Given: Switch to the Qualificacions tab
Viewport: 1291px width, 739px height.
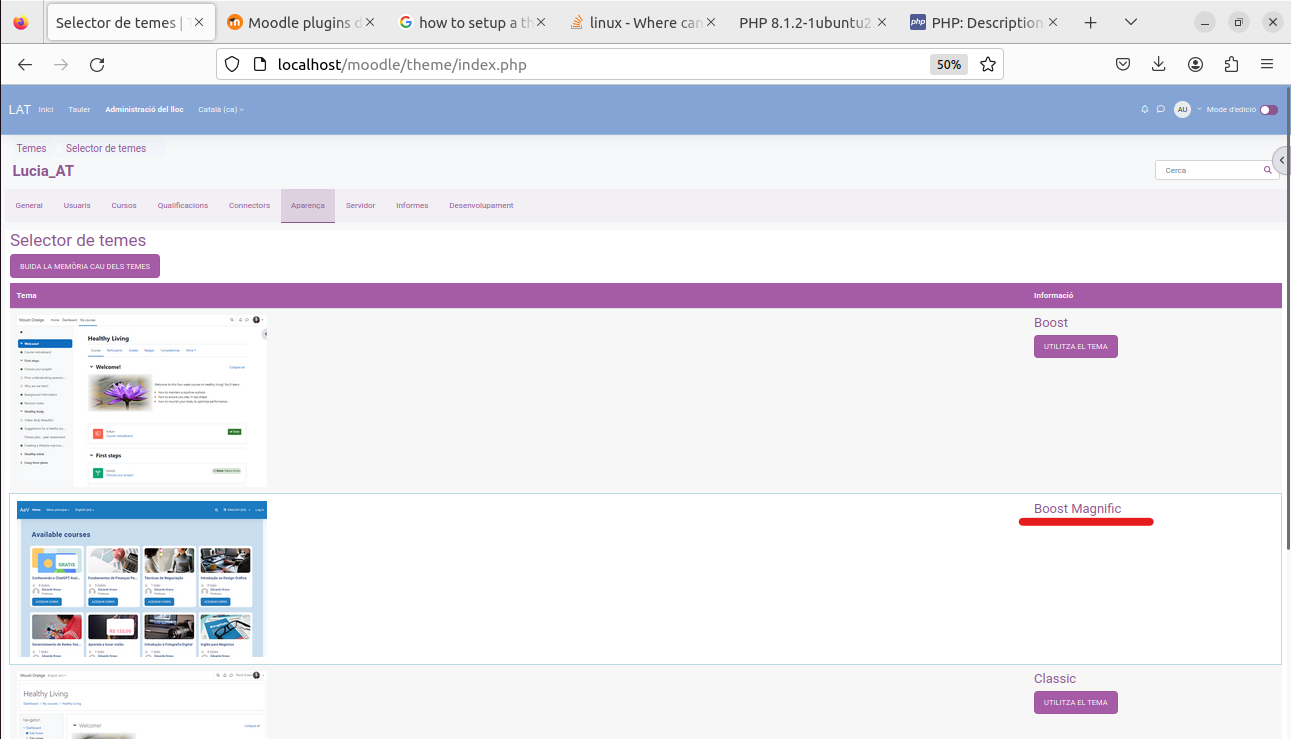Looking at the screenshot, I should point(182,205).
